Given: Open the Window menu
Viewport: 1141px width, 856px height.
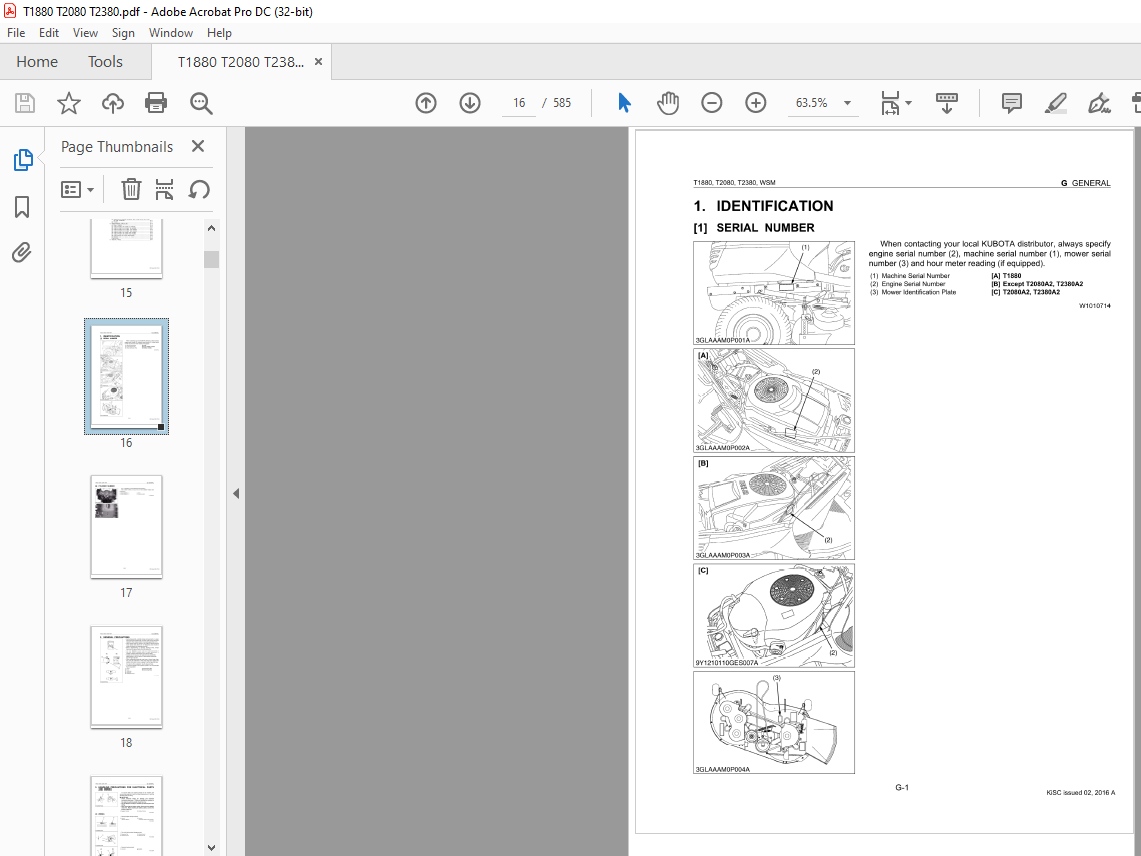Looking at the screenshot, I should [171, 33].
